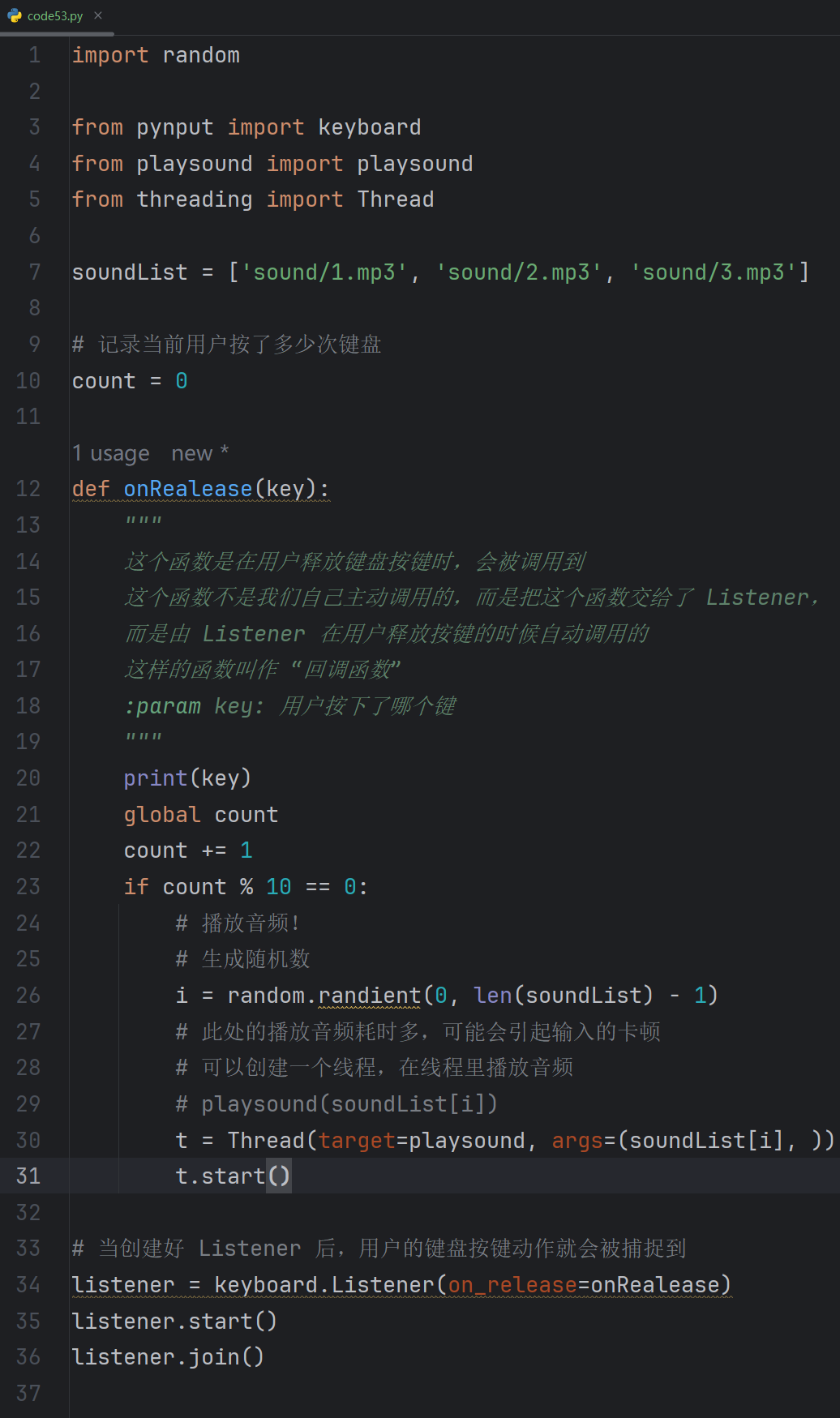Click the 'new *' author hint

coord(199,453)
